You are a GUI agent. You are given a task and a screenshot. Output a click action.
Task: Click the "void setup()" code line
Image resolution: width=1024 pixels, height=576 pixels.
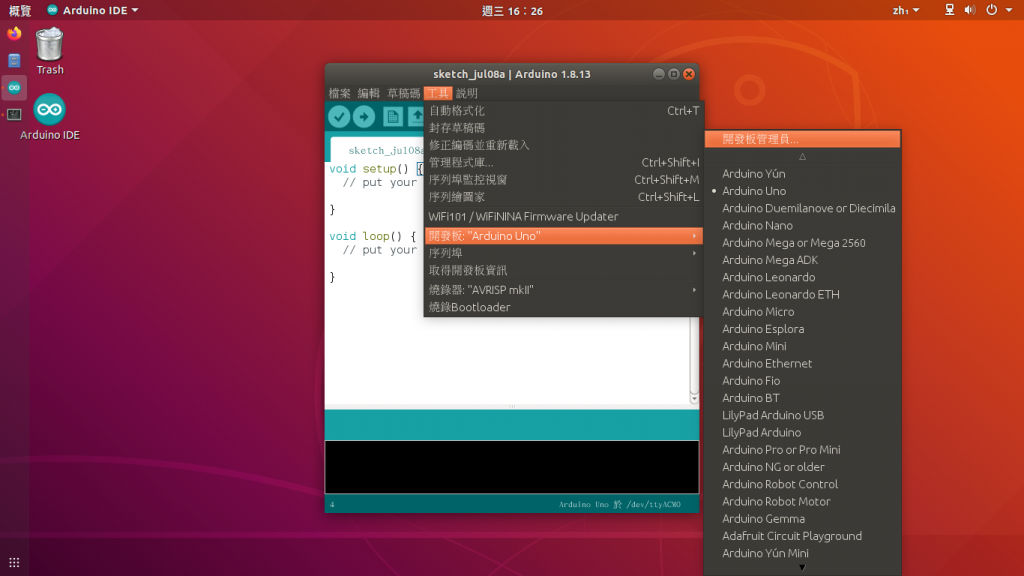click(x=377, y=168)
